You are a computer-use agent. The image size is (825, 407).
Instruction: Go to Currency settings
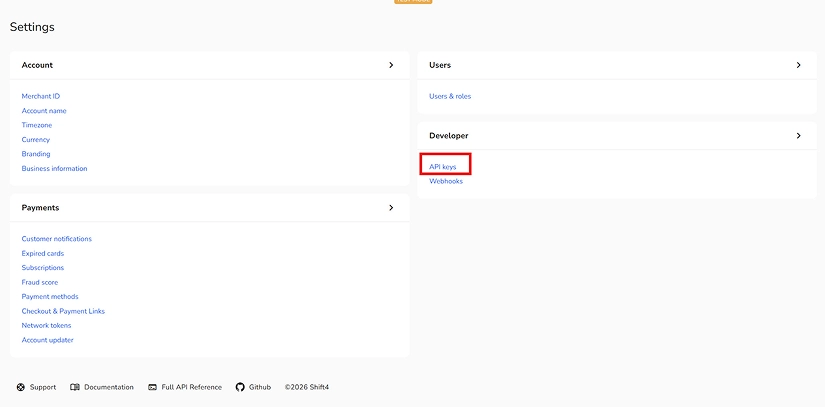tap(36, 140)
